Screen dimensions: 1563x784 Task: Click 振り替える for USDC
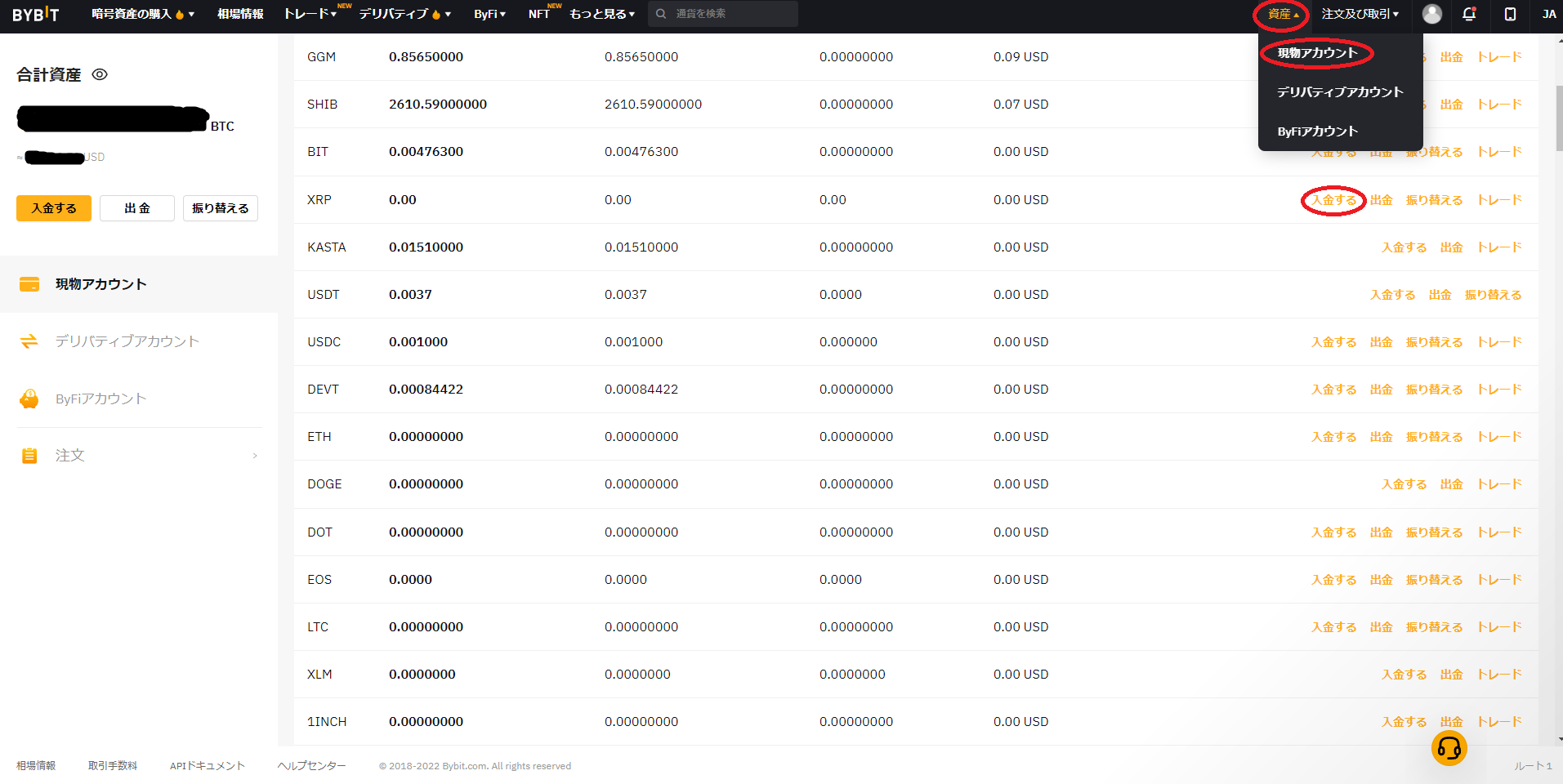coord(1434,342)
